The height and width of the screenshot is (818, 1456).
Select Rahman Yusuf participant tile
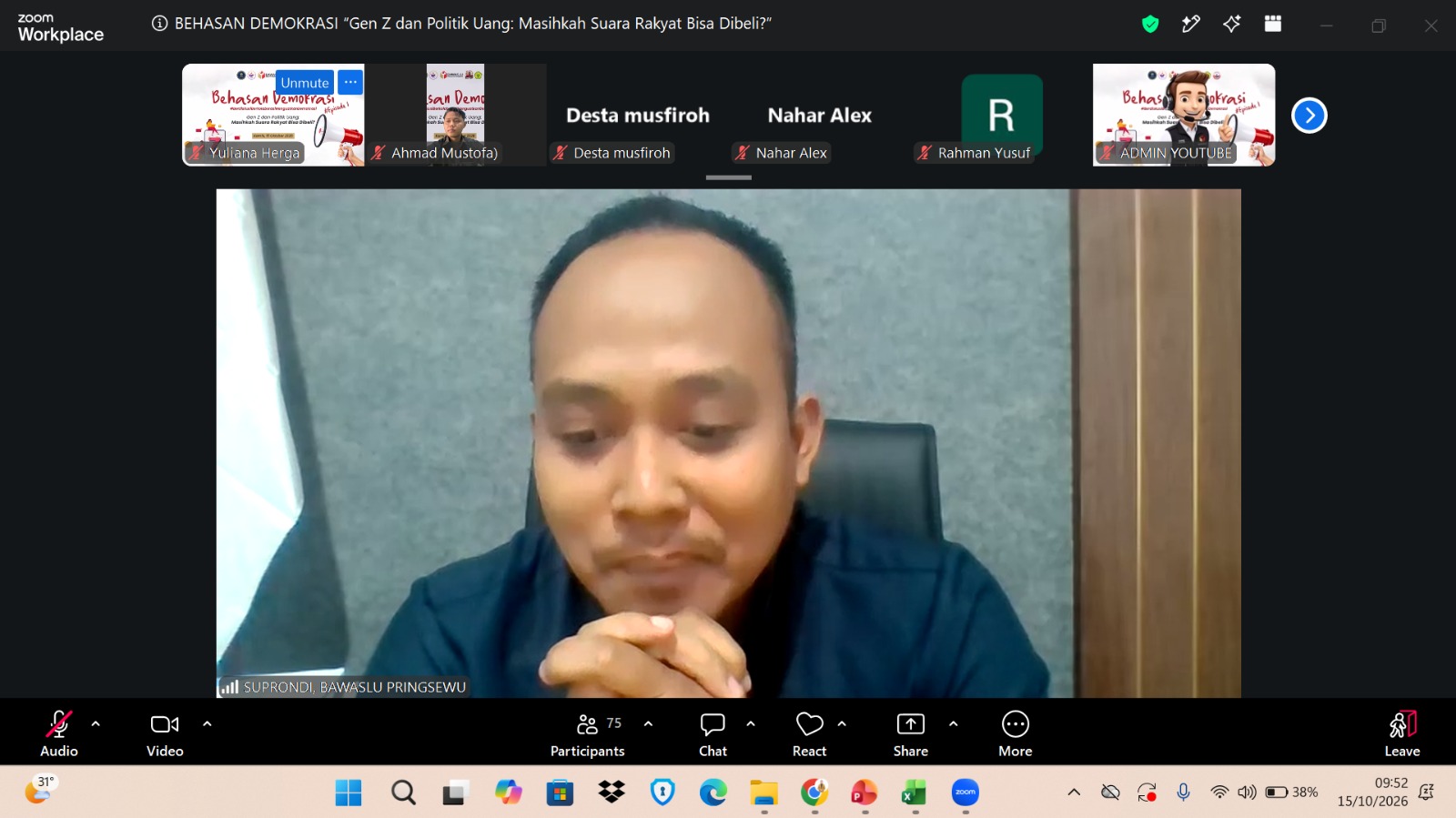coord(1001,115)
